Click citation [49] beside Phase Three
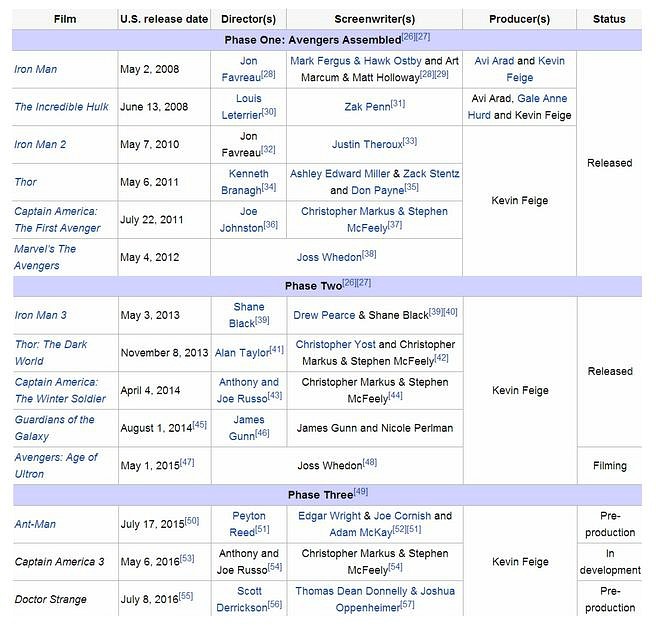656x625 pixels. 361,492
